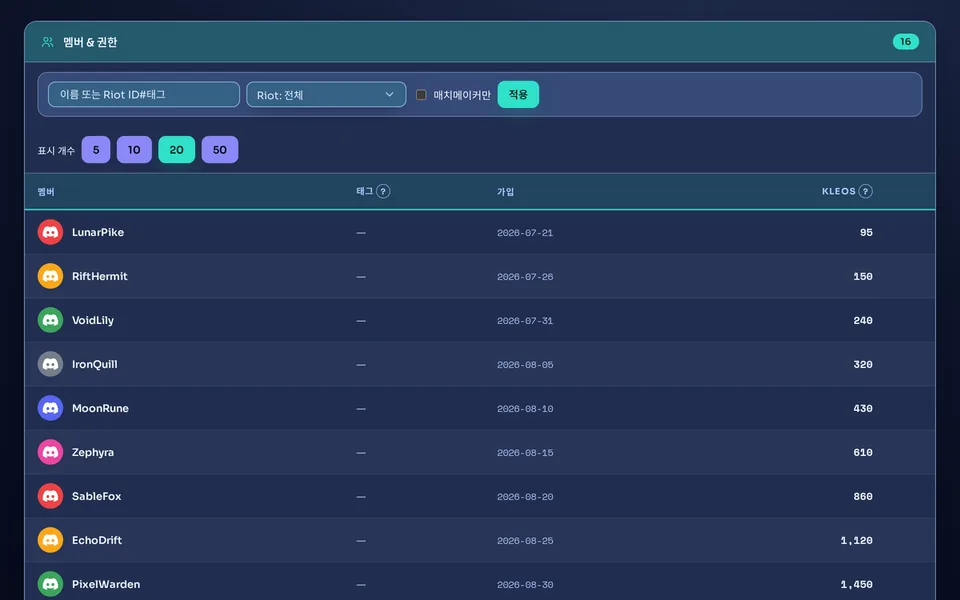Select the EchoDrift member name

point(97,541)
